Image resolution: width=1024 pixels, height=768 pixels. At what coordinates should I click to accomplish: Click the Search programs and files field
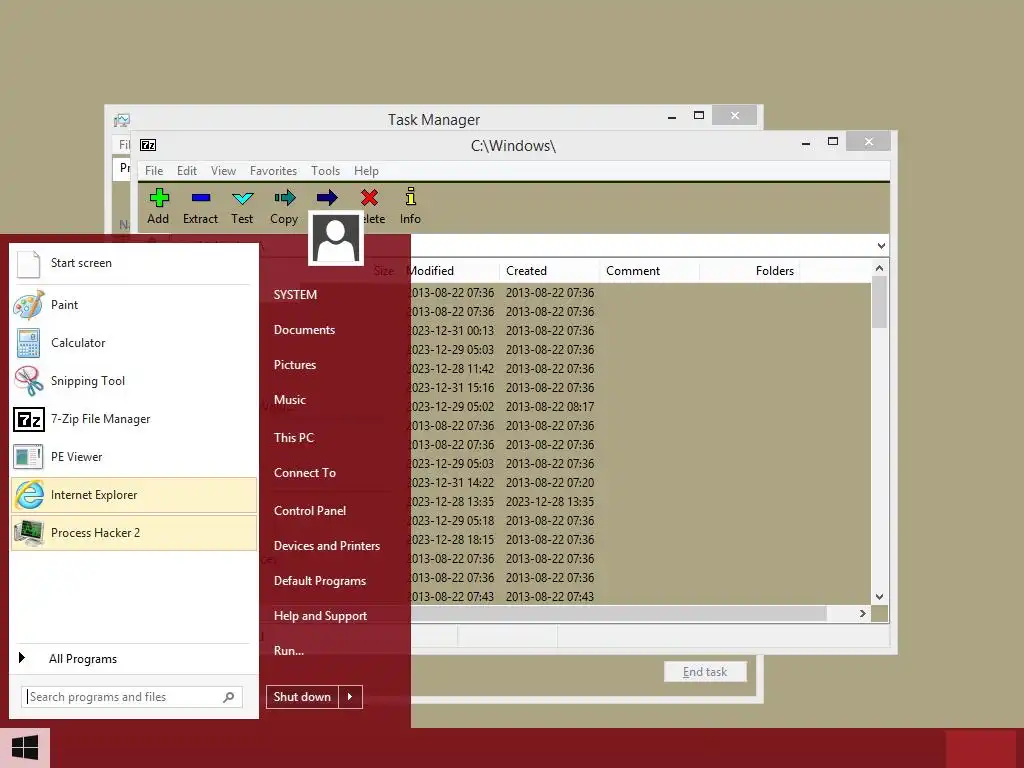pyautogui.click(x=132, y=697)
